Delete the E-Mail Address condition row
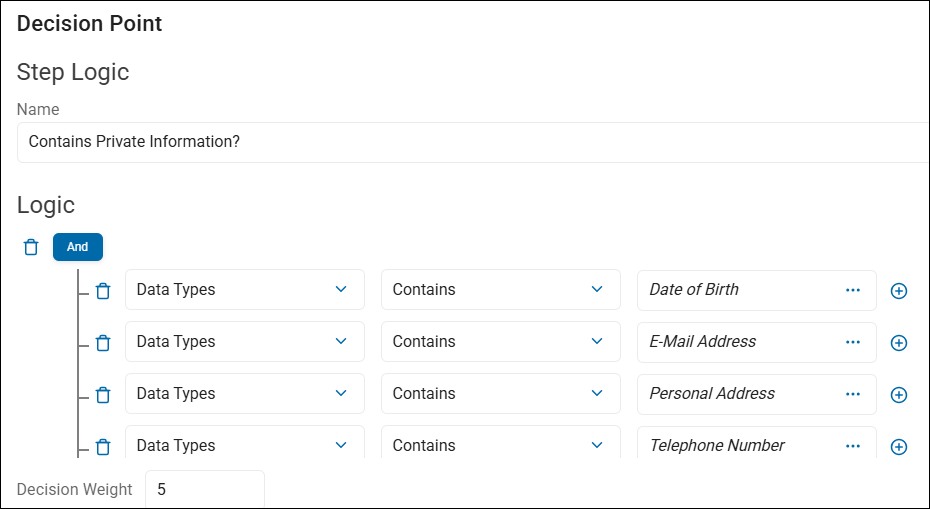 [x=103, y=343]
